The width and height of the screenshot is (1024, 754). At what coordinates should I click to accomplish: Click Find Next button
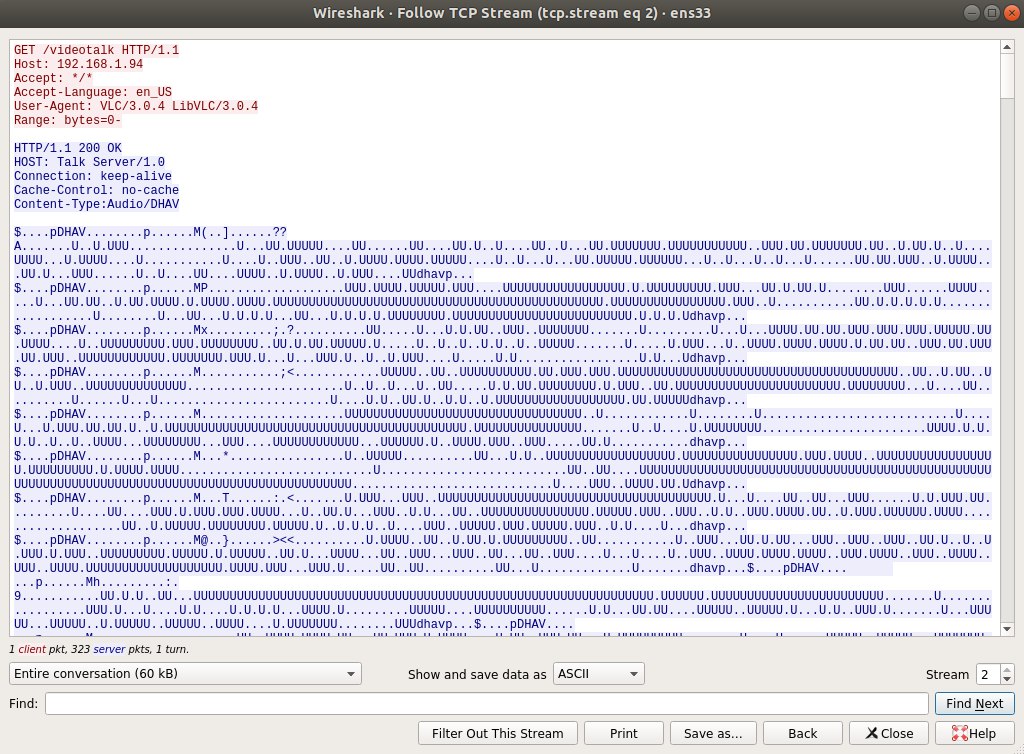pos(974,703)
